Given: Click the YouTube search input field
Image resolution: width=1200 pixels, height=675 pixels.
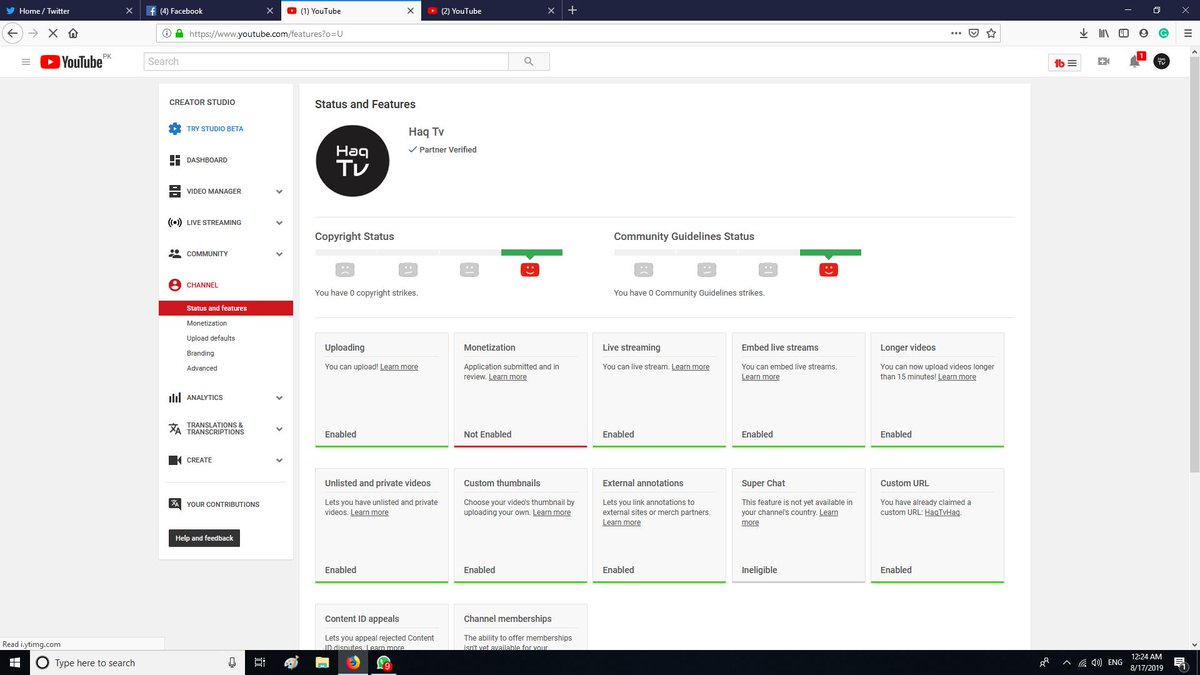Looking at the screenshot, I should point(326,62).
